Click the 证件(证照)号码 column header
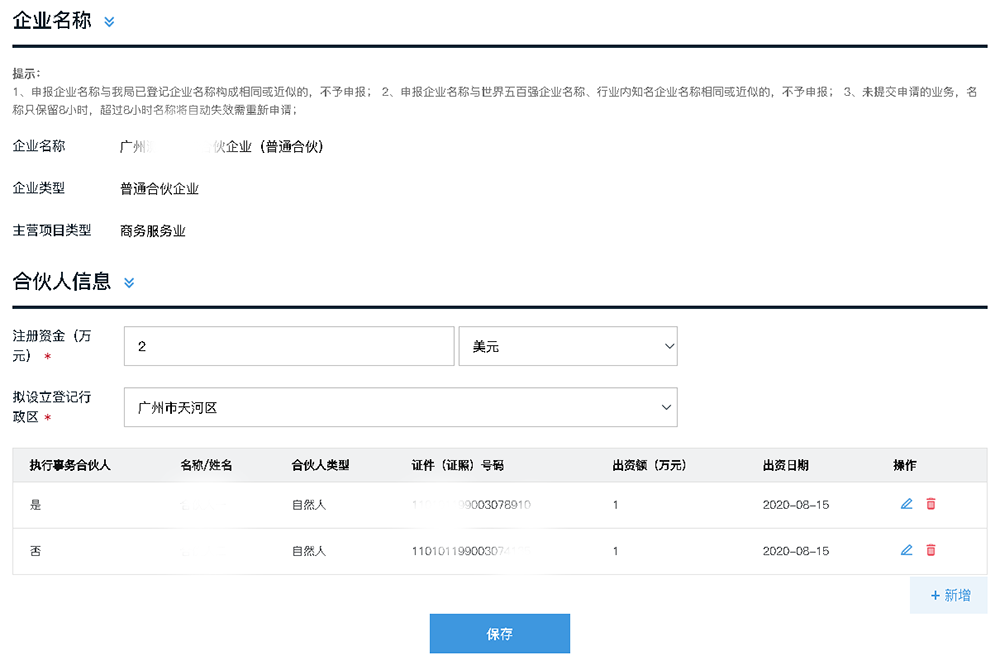This screenshot has width=1000, height=660. 458,465
